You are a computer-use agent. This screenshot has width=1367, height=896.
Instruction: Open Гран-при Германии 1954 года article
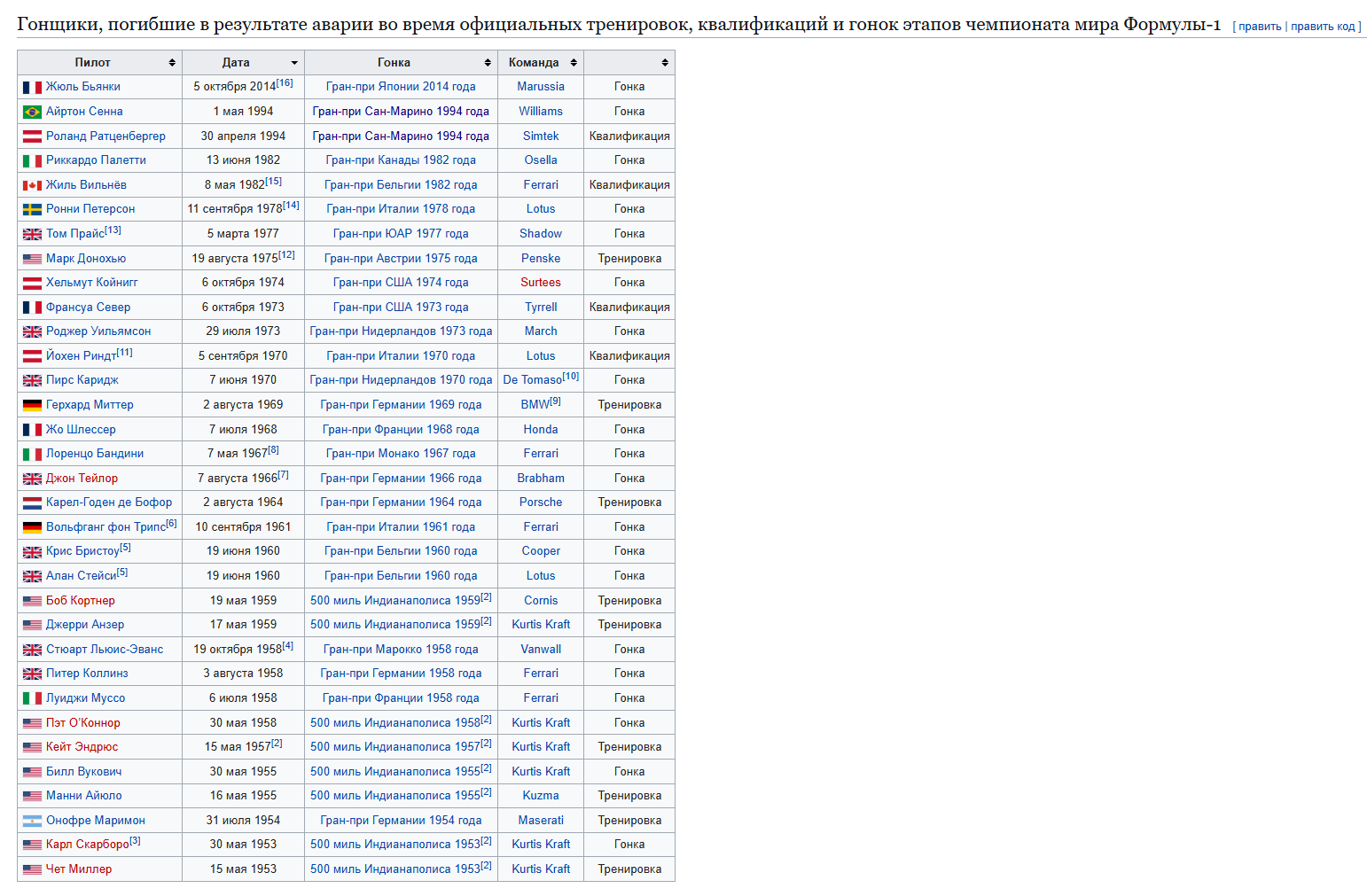coord(401,821)
